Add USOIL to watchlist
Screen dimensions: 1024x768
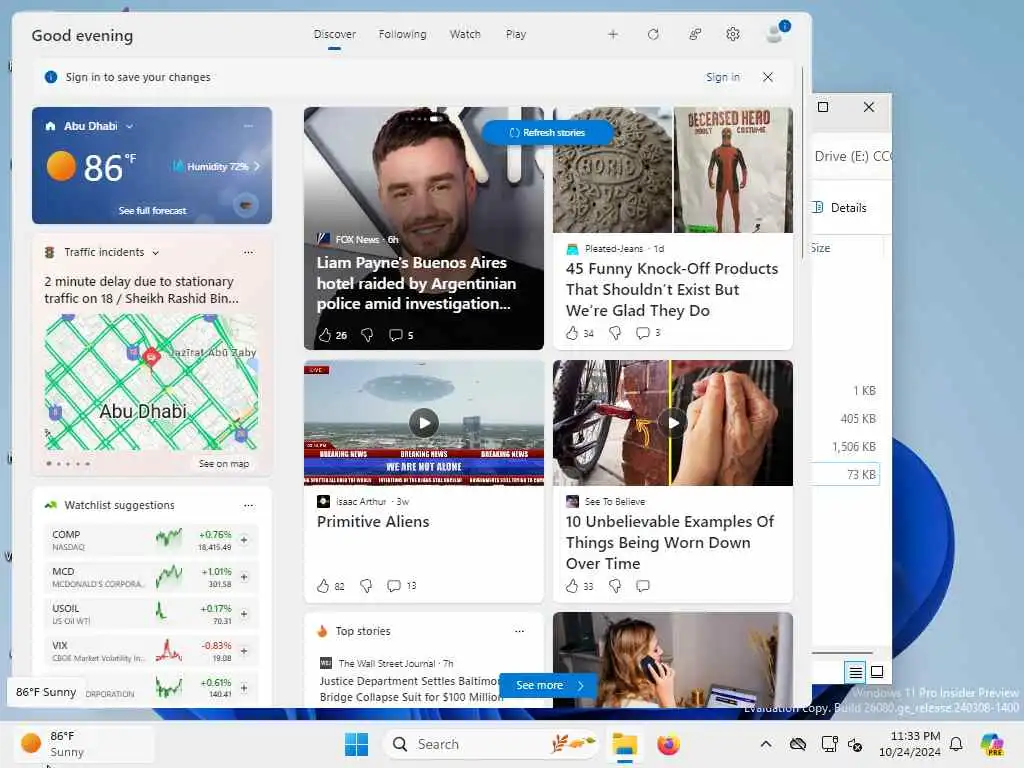coord(244,614)
